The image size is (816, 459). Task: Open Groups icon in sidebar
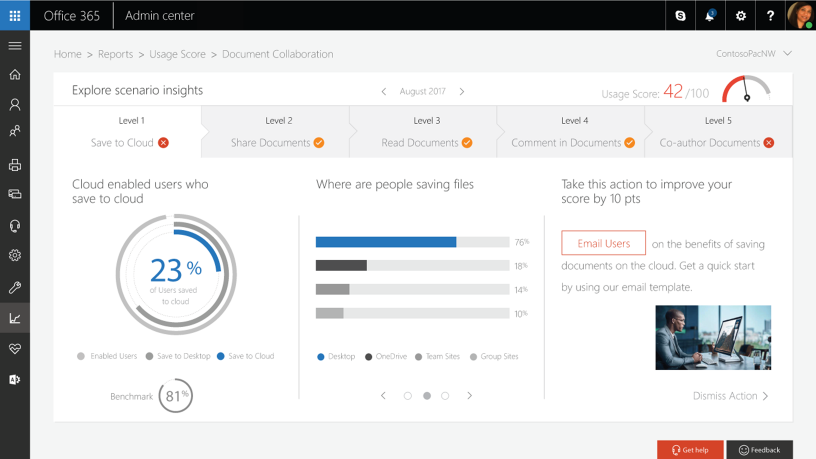pos(15,131)
